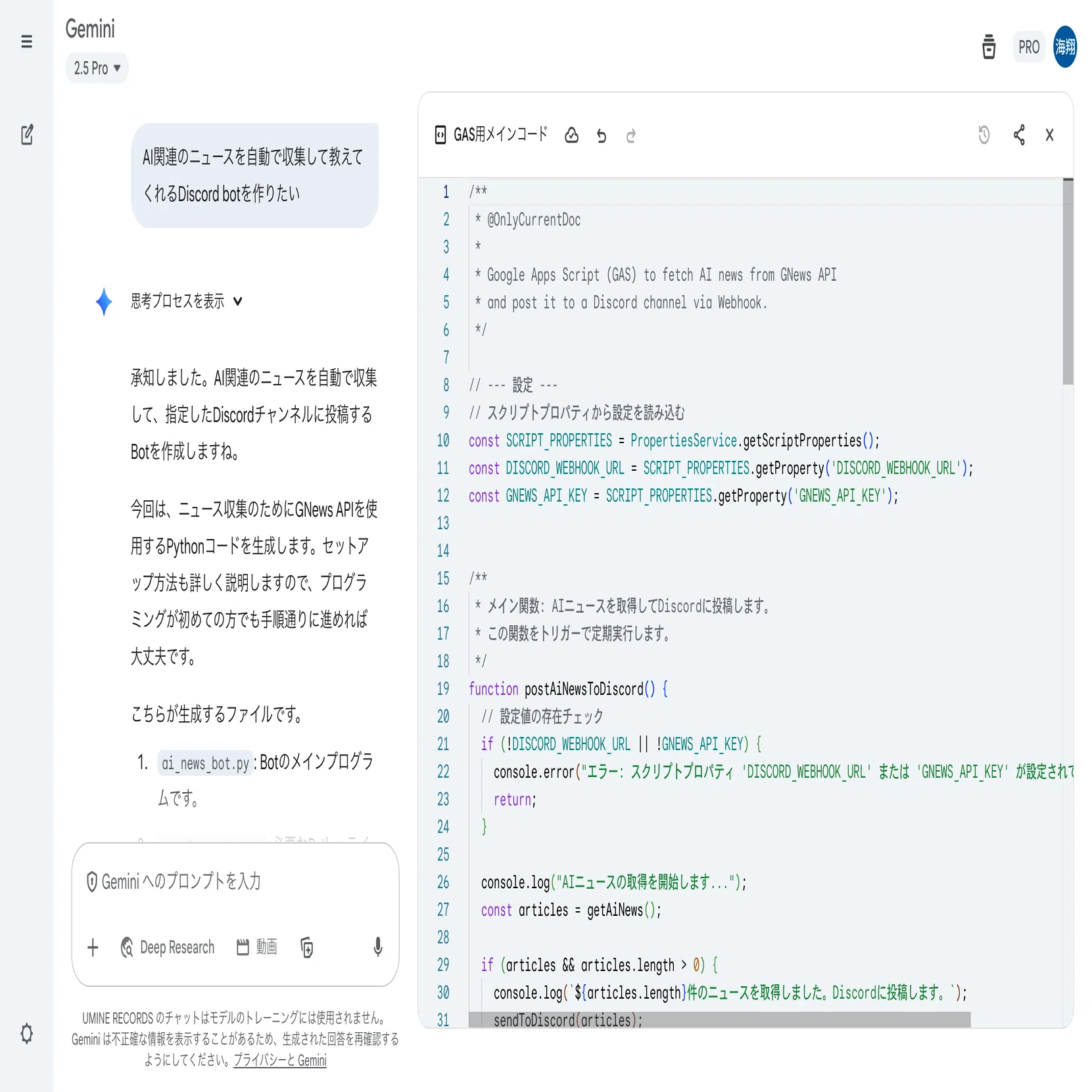Click user message about Discord bot
This screenshot has width=1092, height=1092.
click(x=254, y=176)
